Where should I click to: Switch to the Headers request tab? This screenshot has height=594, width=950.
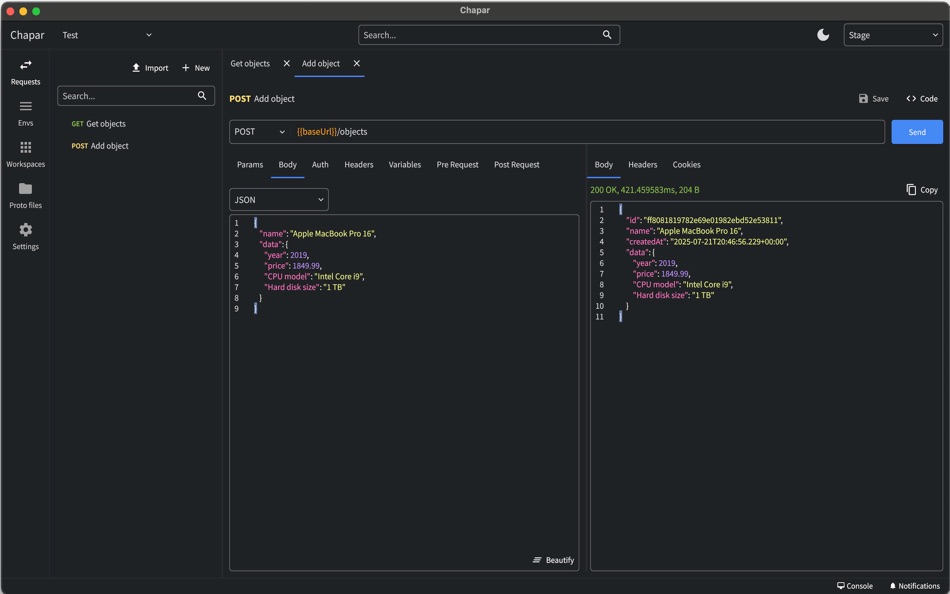358,165
